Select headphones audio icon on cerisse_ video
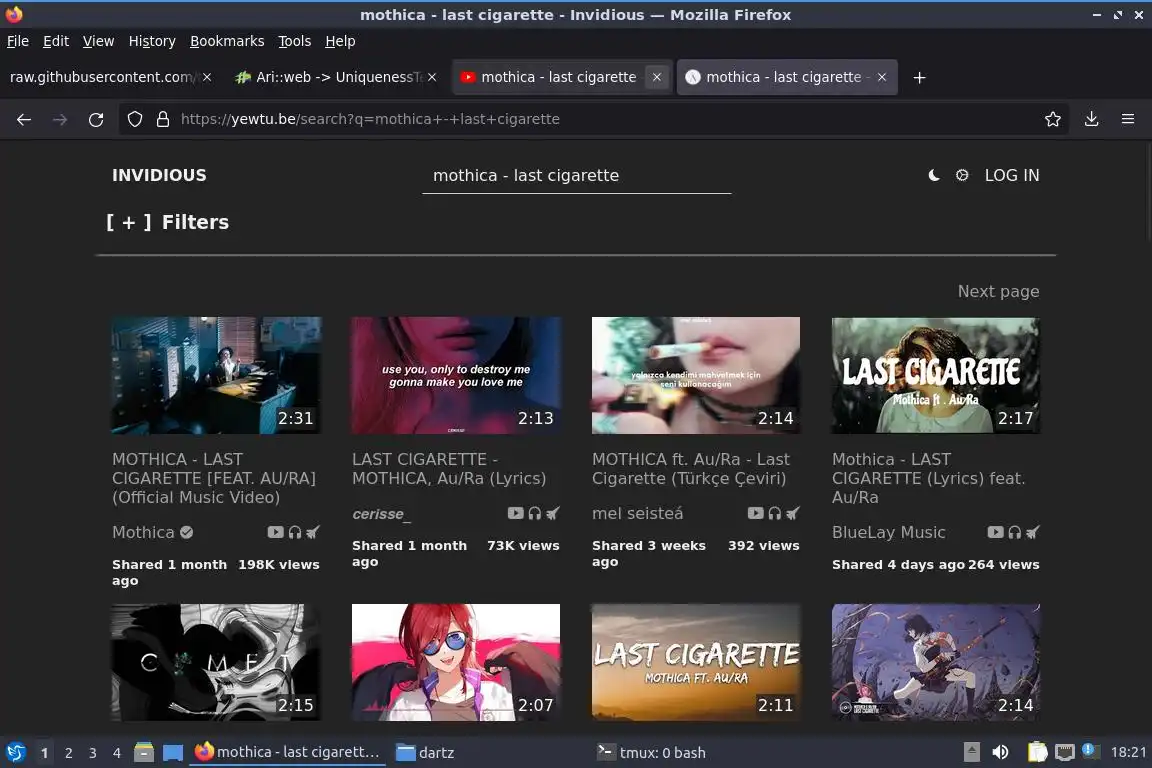1152x768 pixels. [535, 513]
